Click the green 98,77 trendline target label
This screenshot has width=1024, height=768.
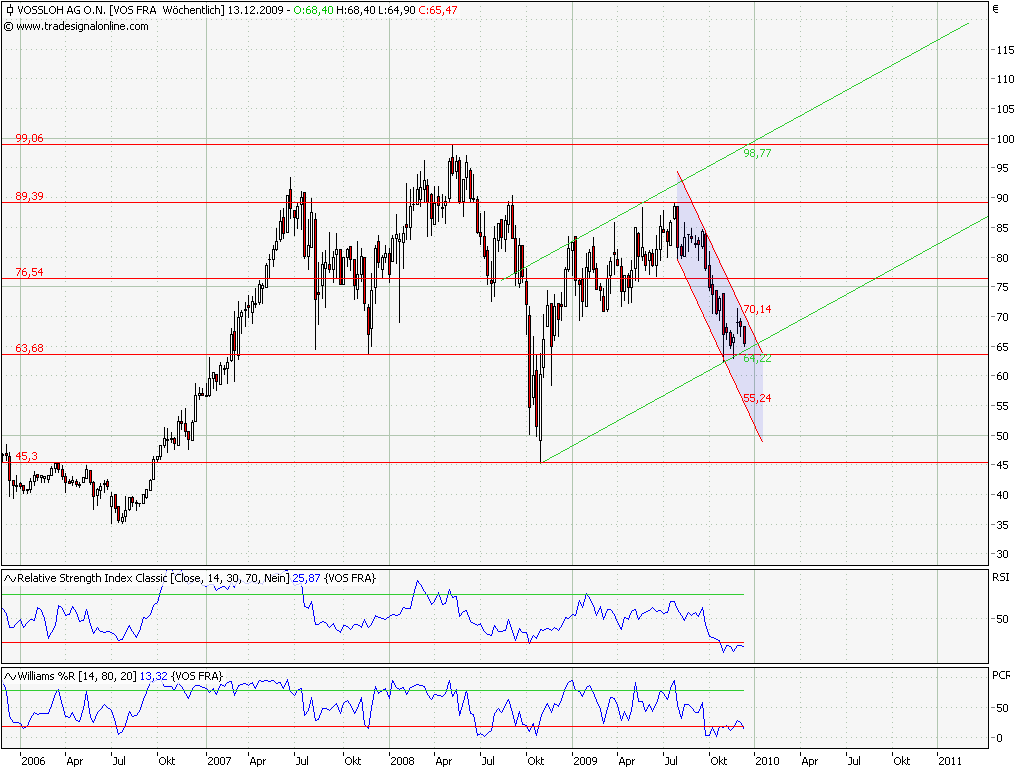coord(756,153)
